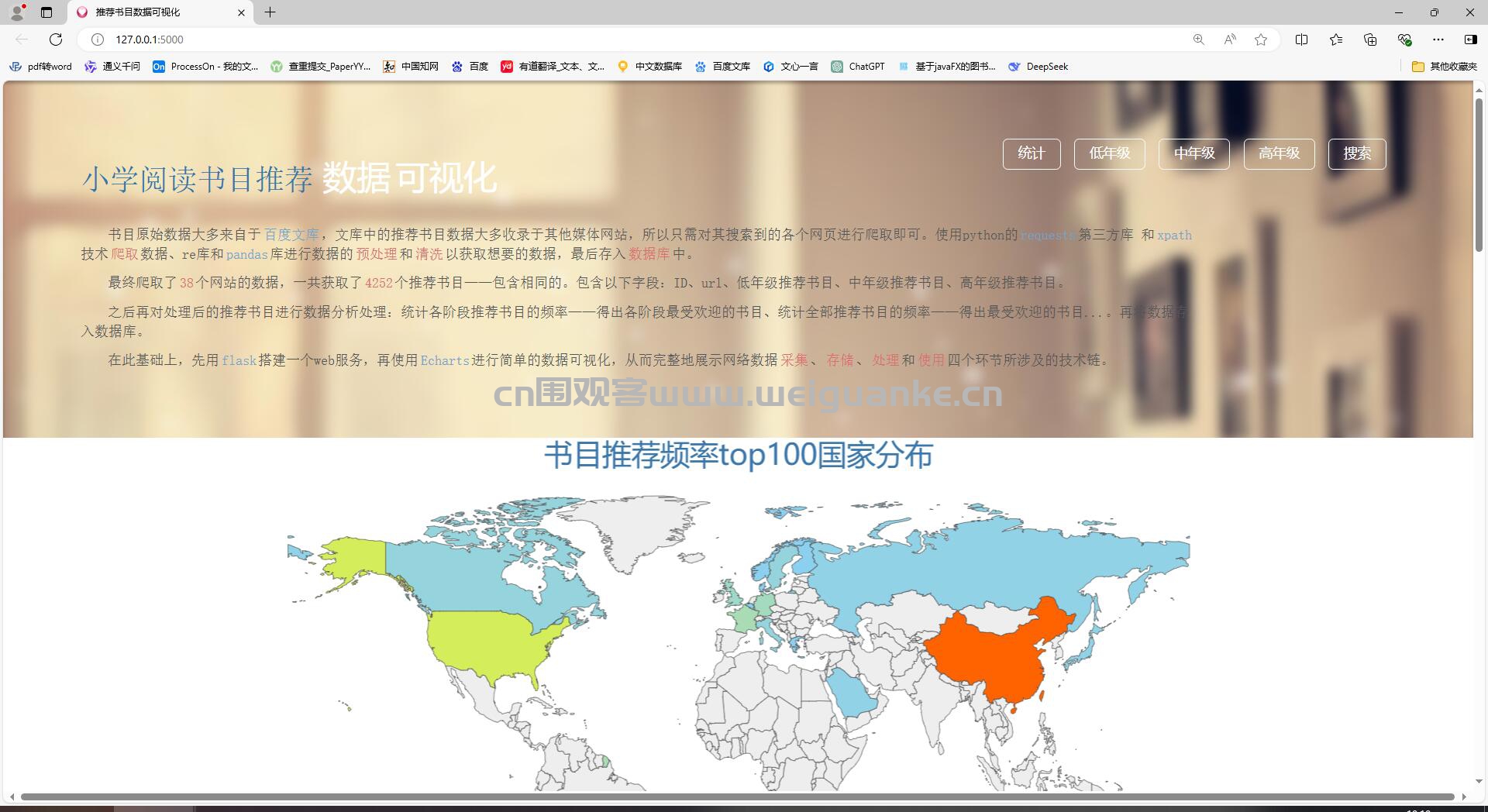1488x812 pixels.
Task: Open the 查重提交_PaperYY bookmark
Action: (321, 67)
